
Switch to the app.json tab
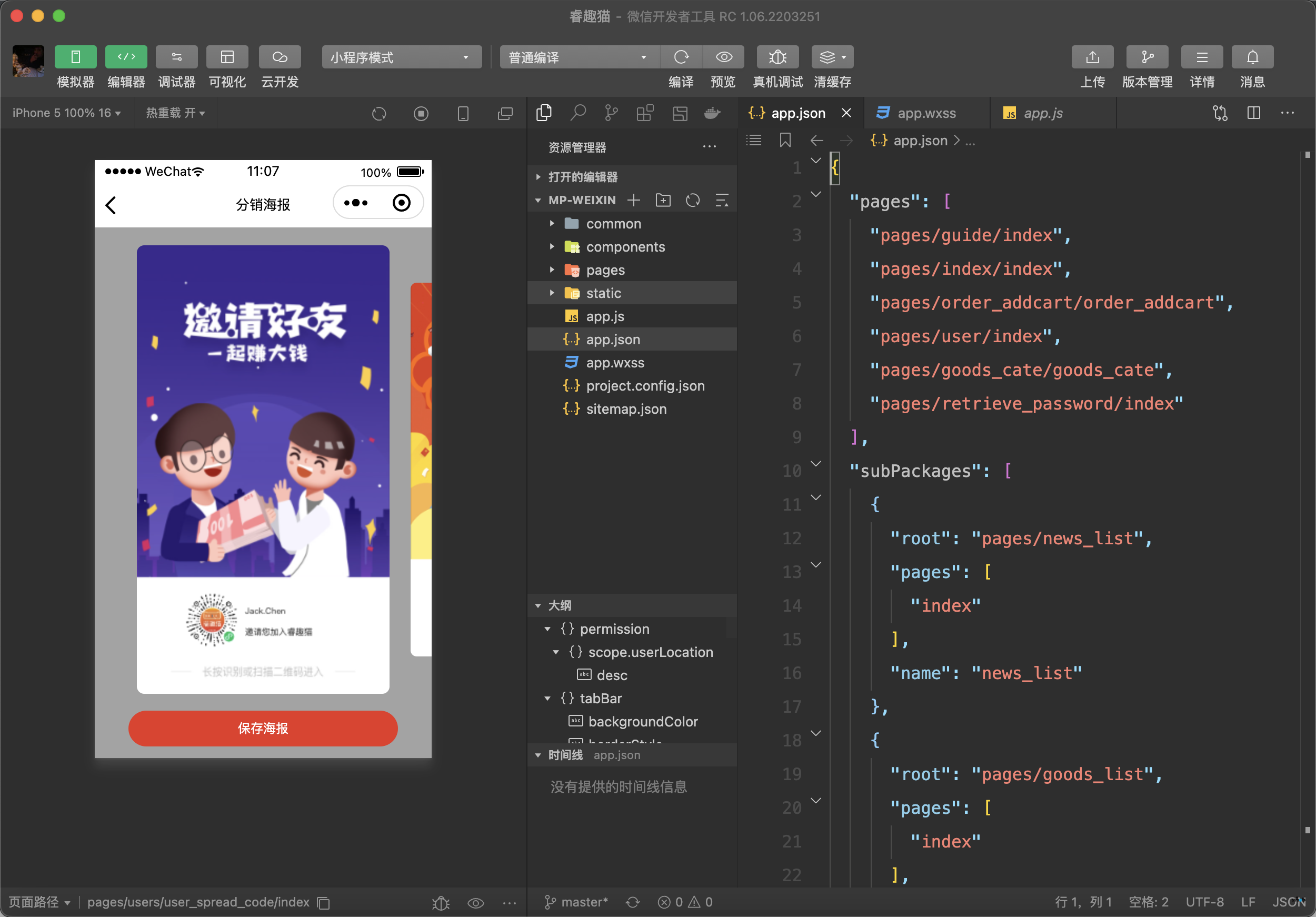click(x=797, y=114)
